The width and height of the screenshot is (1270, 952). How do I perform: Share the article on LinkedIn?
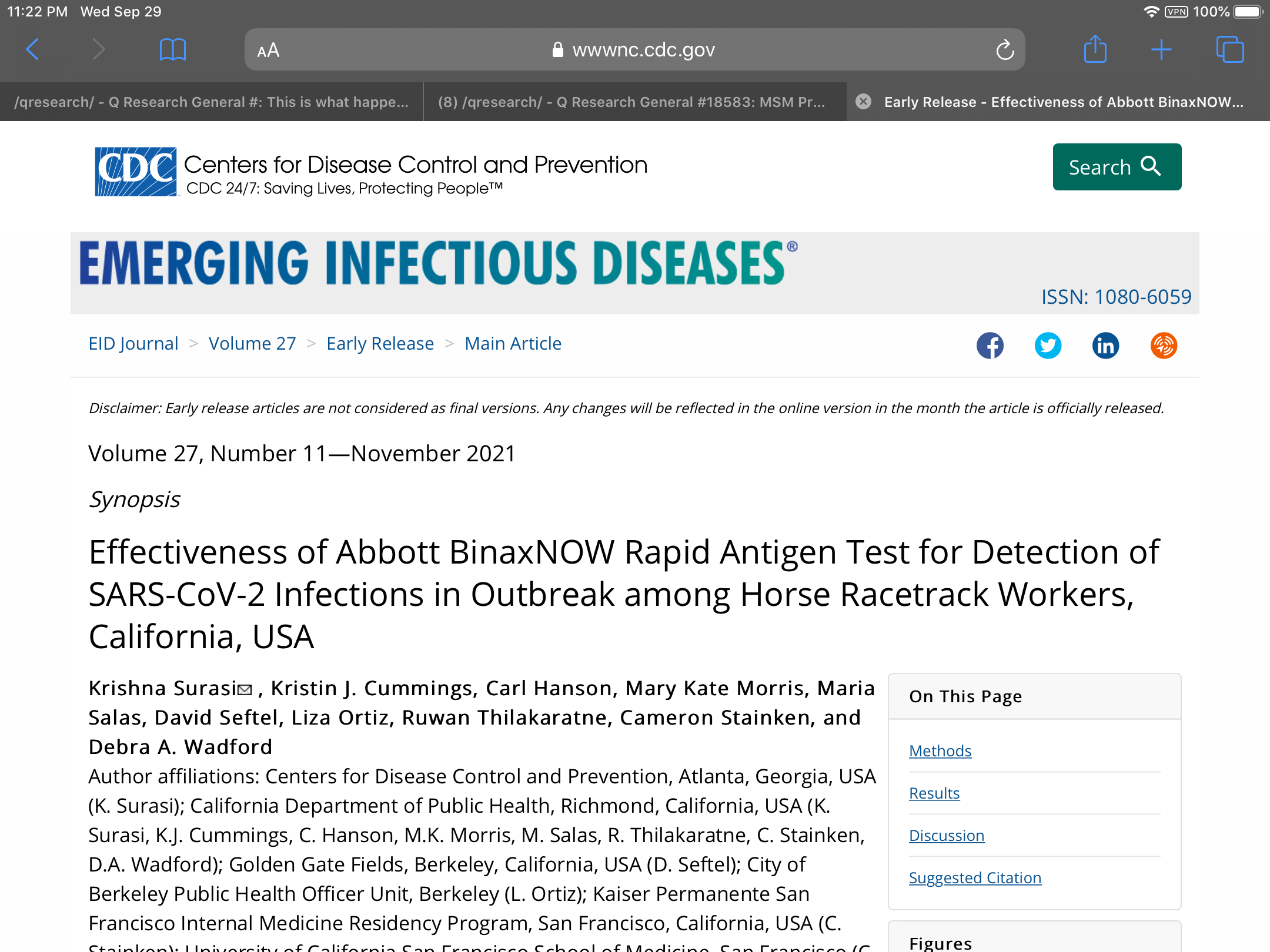tap(1105, 346)
